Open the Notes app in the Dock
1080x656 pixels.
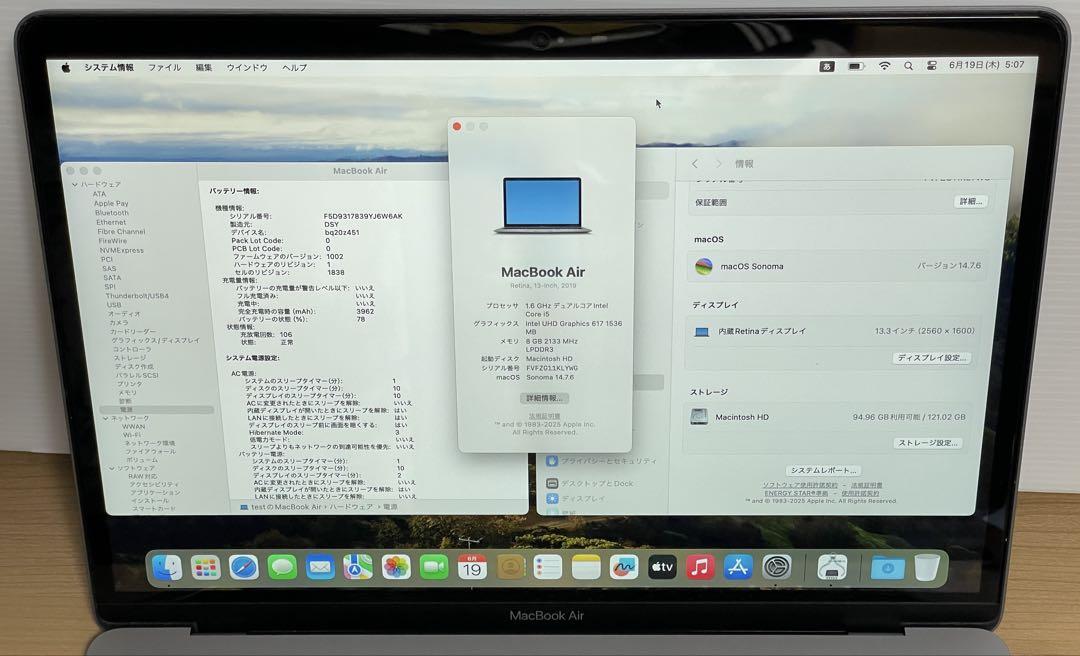586,567
